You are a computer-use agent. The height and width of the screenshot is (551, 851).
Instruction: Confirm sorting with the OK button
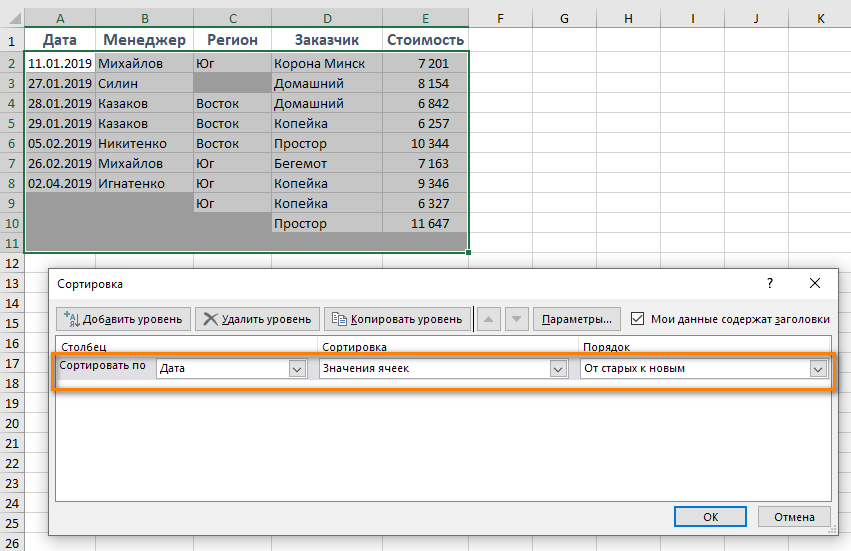[710, 517]
